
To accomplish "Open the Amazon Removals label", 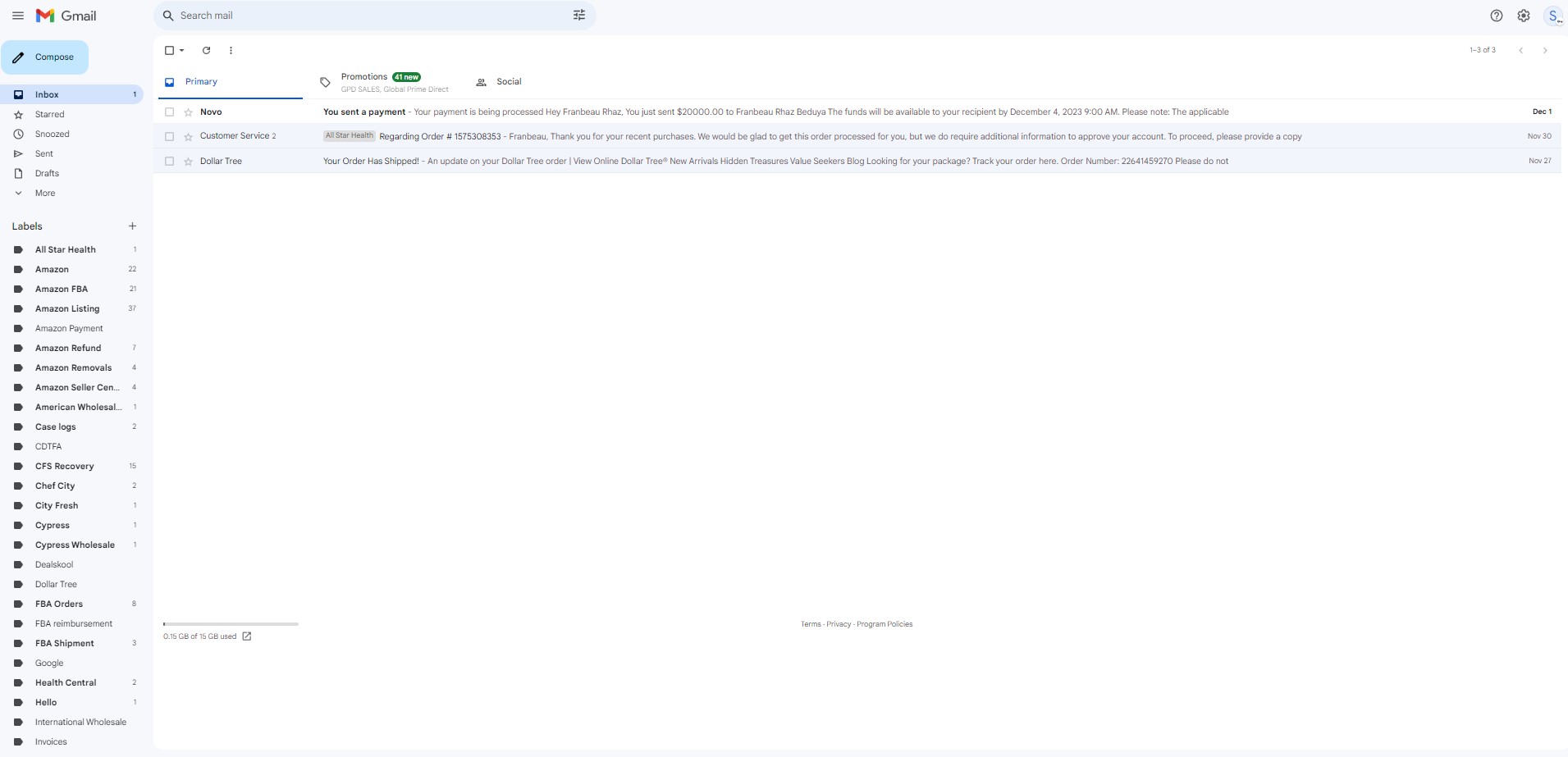I will [x=72, y=368].
